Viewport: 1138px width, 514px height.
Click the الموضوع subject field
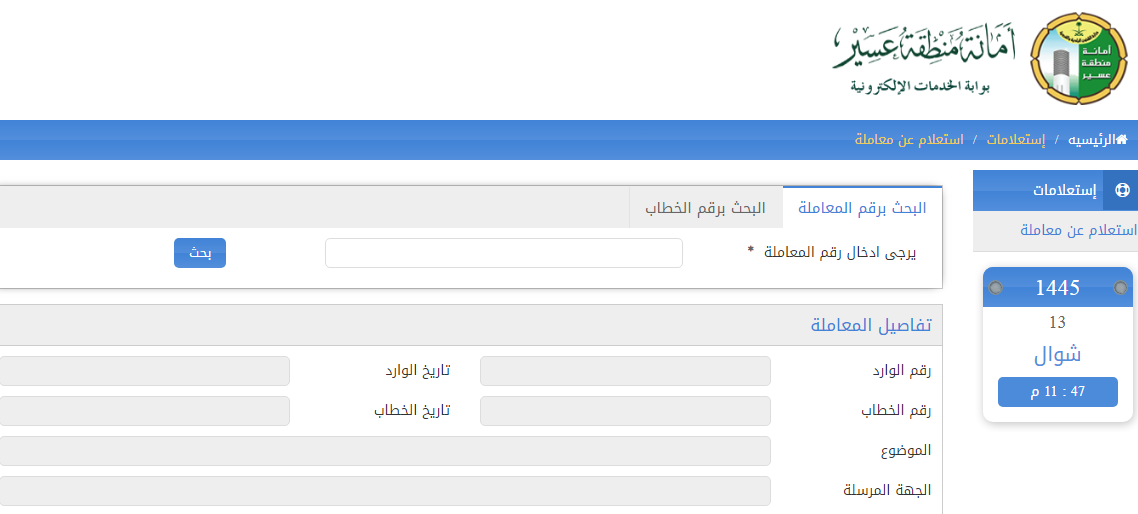pos(385,451)
